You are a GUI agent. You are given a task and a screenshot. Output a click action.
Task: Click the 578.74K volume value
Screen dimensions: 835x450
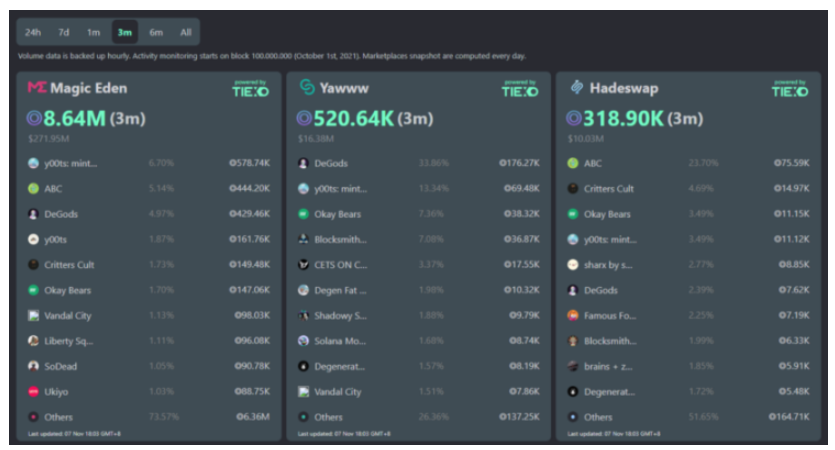pyautogui.click(x=249, y=163)
